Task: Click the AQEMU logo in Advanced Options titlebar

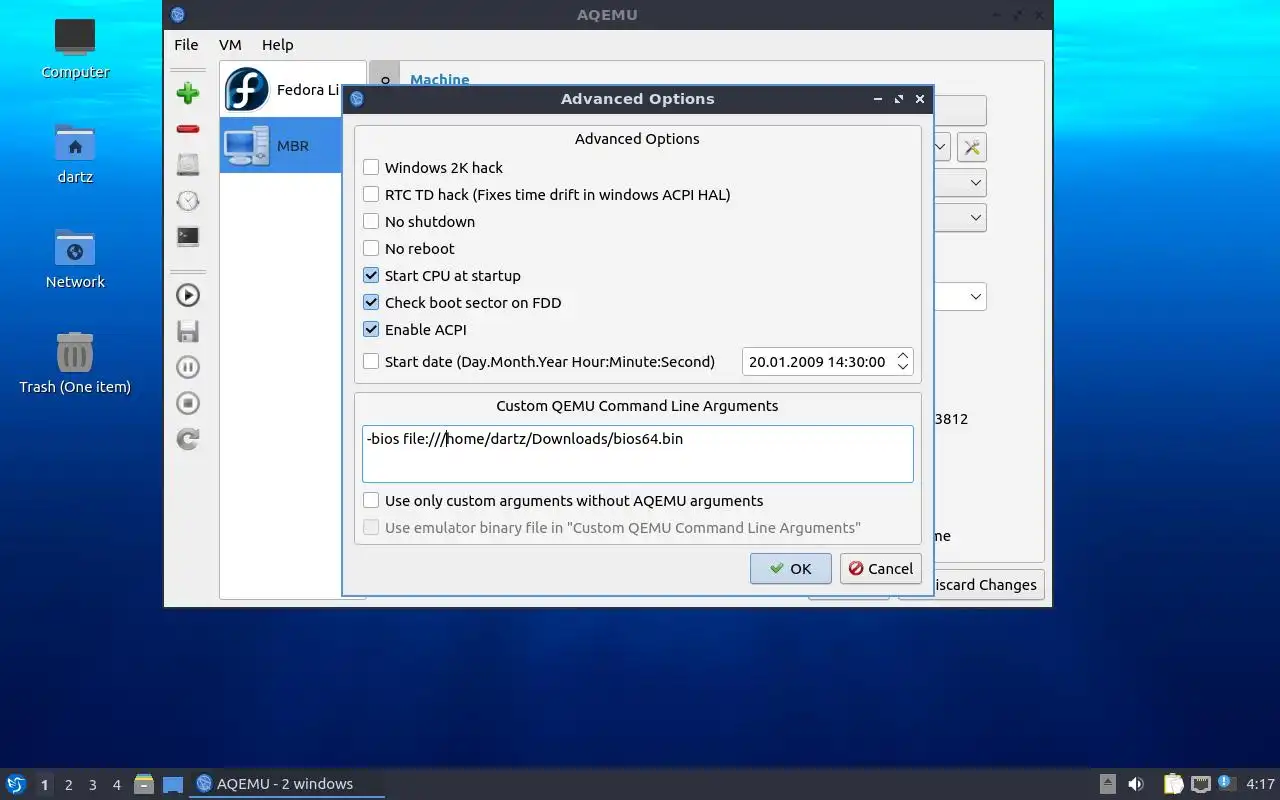Action: (x=357, y=99)
